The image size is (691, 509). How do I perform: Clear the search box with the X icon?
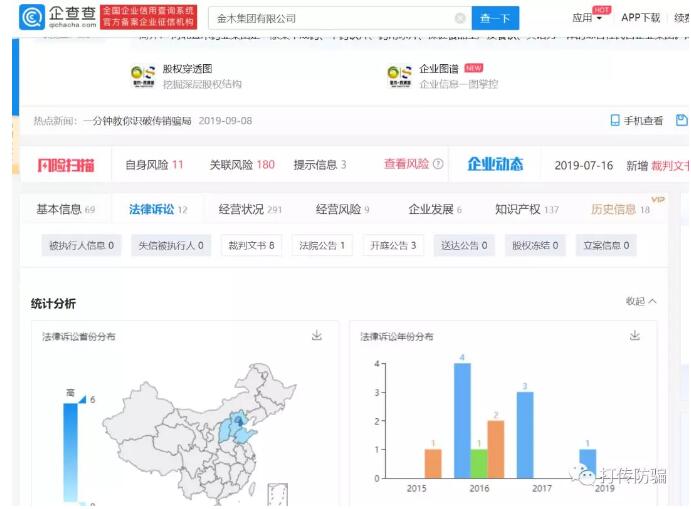(x=460, y=18)
